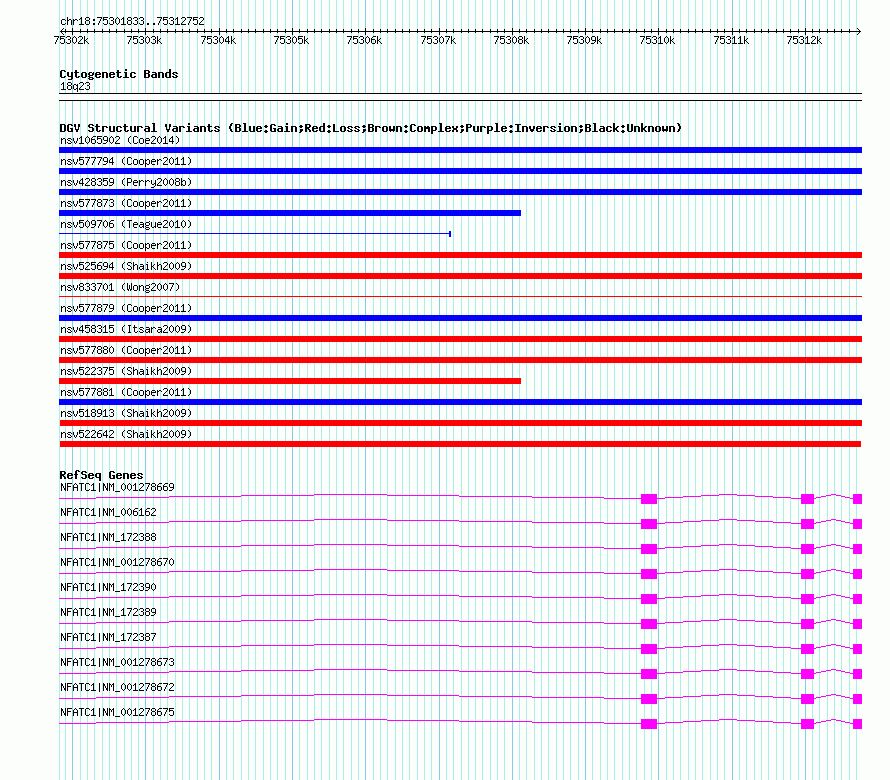Click the middle exon box of NM_001278675

point(807,724)
